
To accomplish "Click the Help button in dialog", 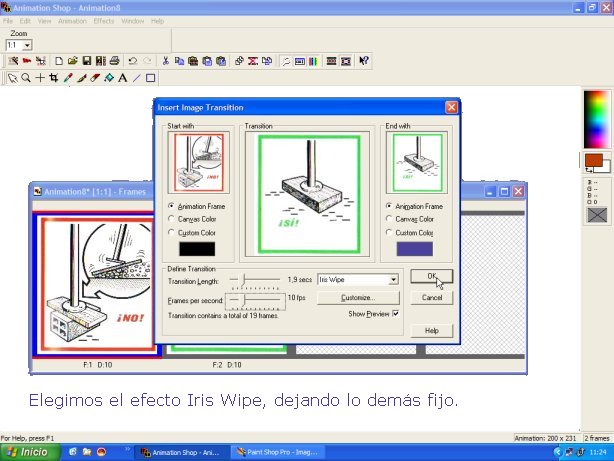I will click(432, 331).
